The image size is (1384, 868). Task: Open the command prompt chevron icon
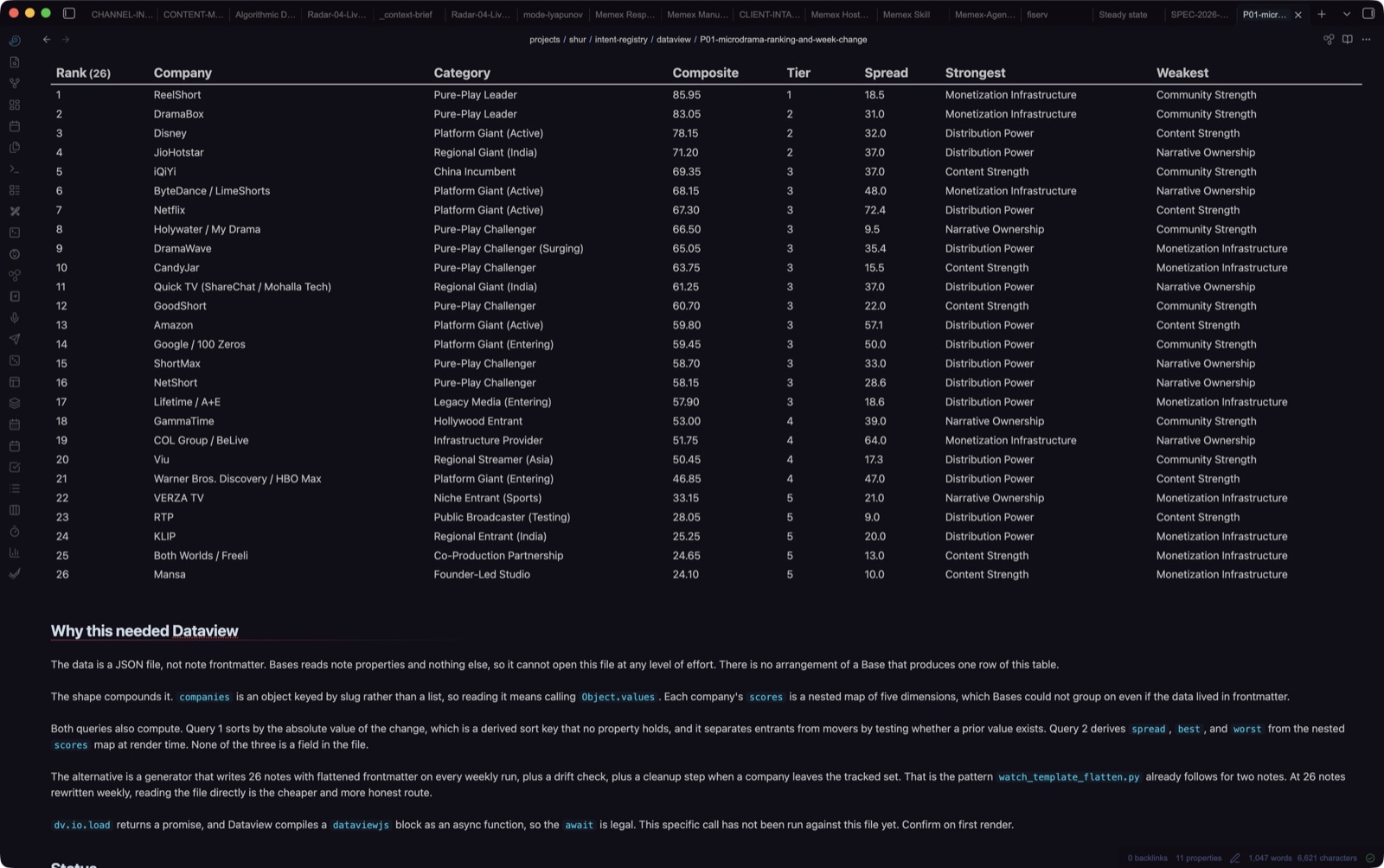pos(15,169)
